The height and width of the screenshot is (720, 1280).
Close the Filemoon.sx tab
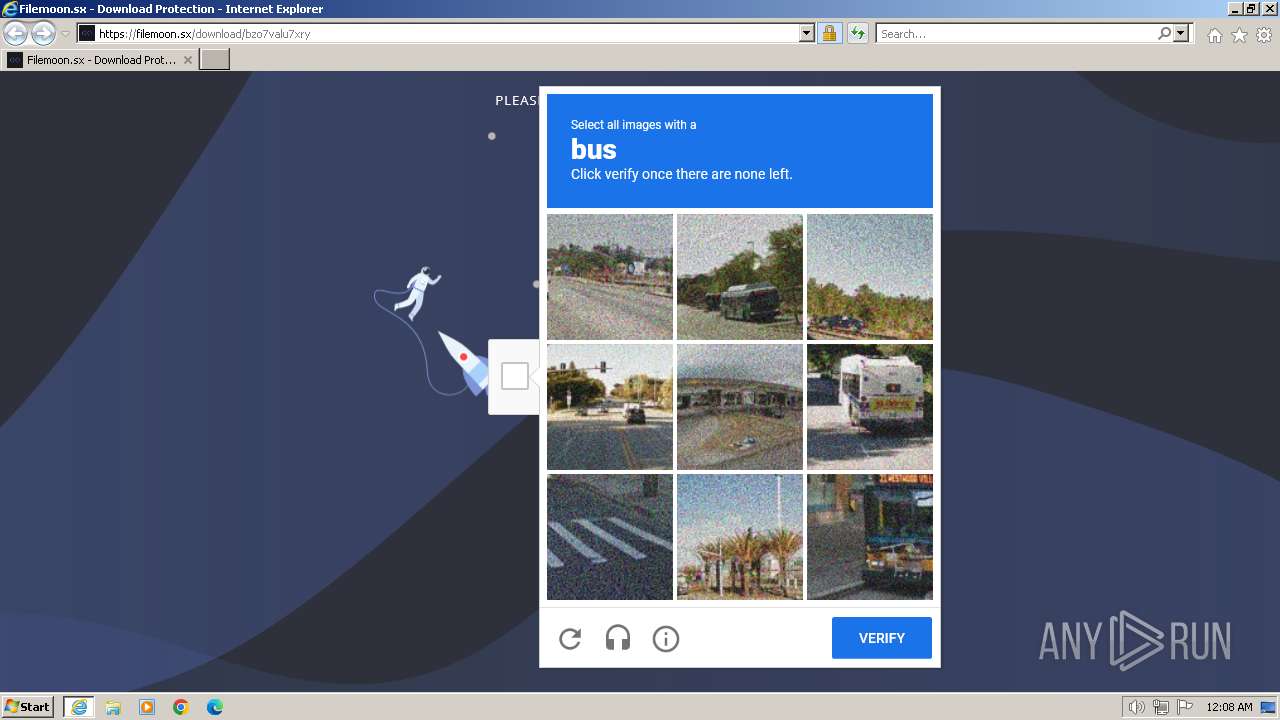click(188, 60)
